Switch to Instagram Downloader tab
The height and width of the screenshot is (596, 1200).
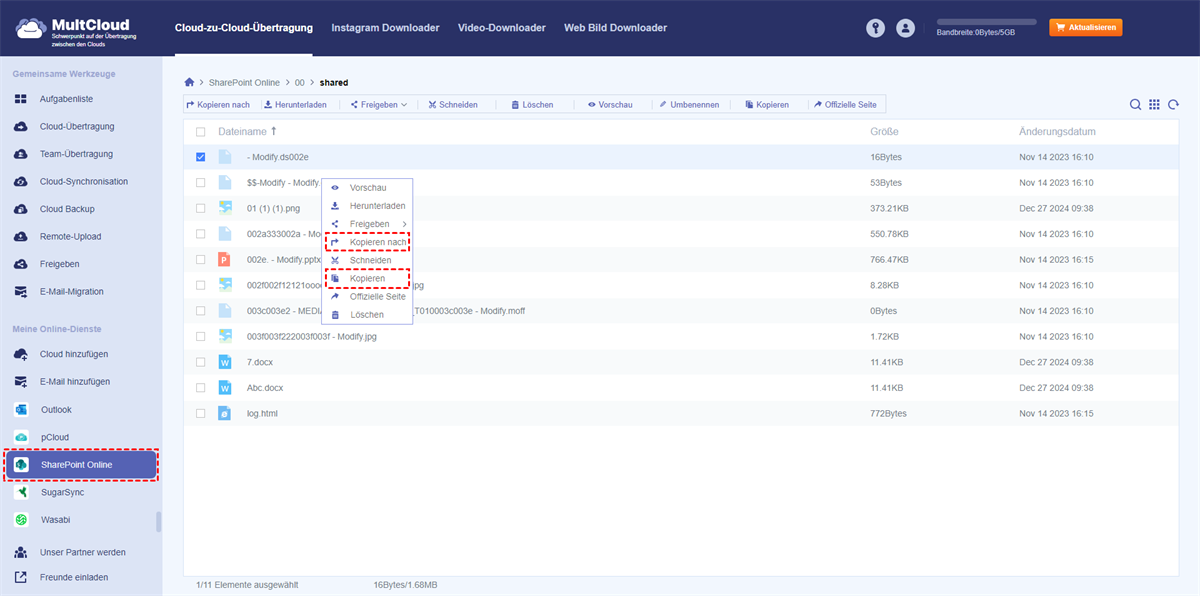(385, 28)
